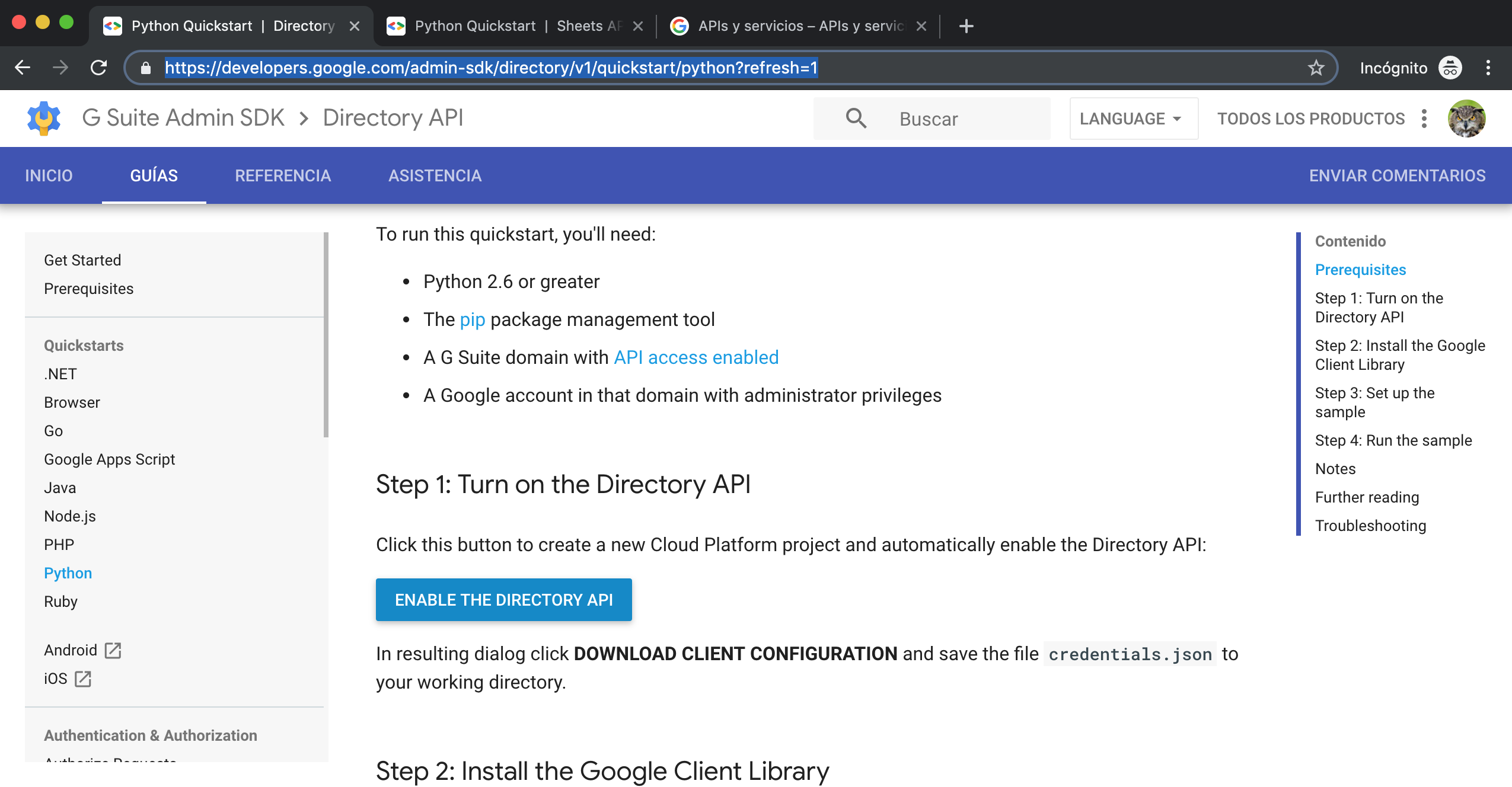The width and height of the screenshot is (1512, 787).
Task: Click the left sidebar scrollbar
Action: pos(326,335)
